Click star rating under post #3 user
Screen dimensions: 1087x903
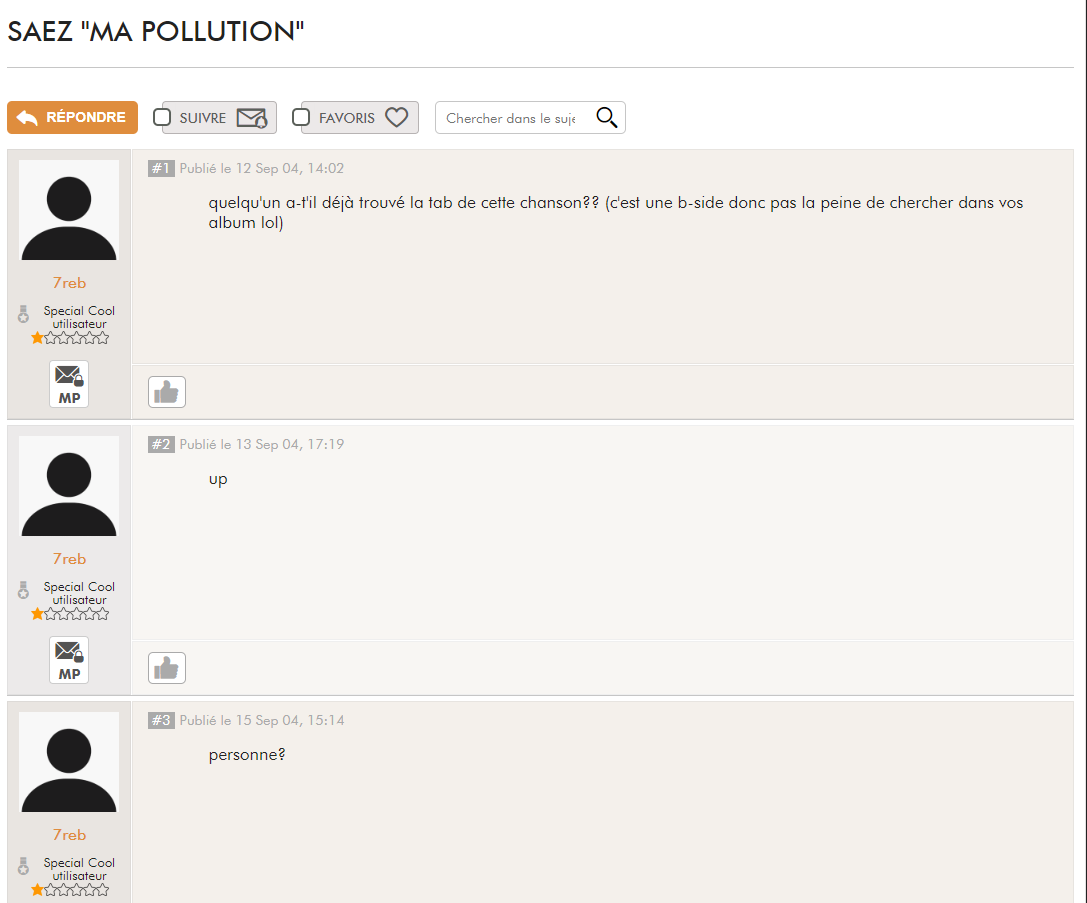(70, 890)
